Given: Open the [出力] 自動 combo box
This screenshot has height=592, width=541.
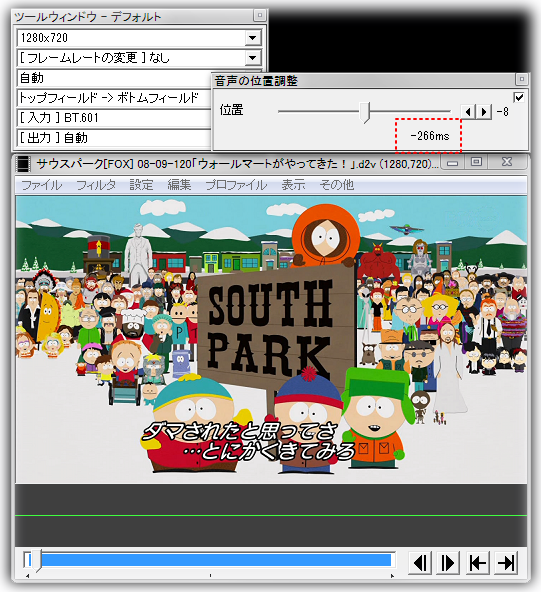Looking at the screenshot, I should coord(114,138).
